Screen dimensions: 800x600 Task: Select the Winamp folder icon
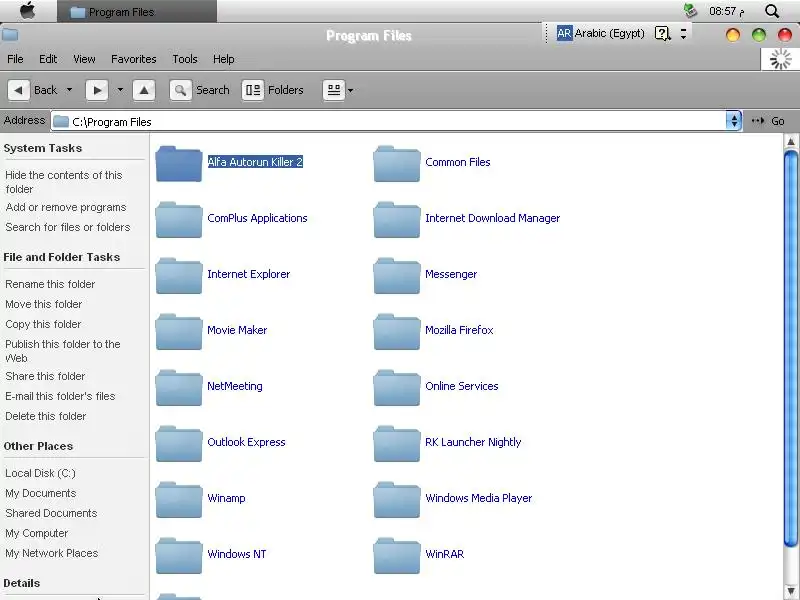pos(179,500)
